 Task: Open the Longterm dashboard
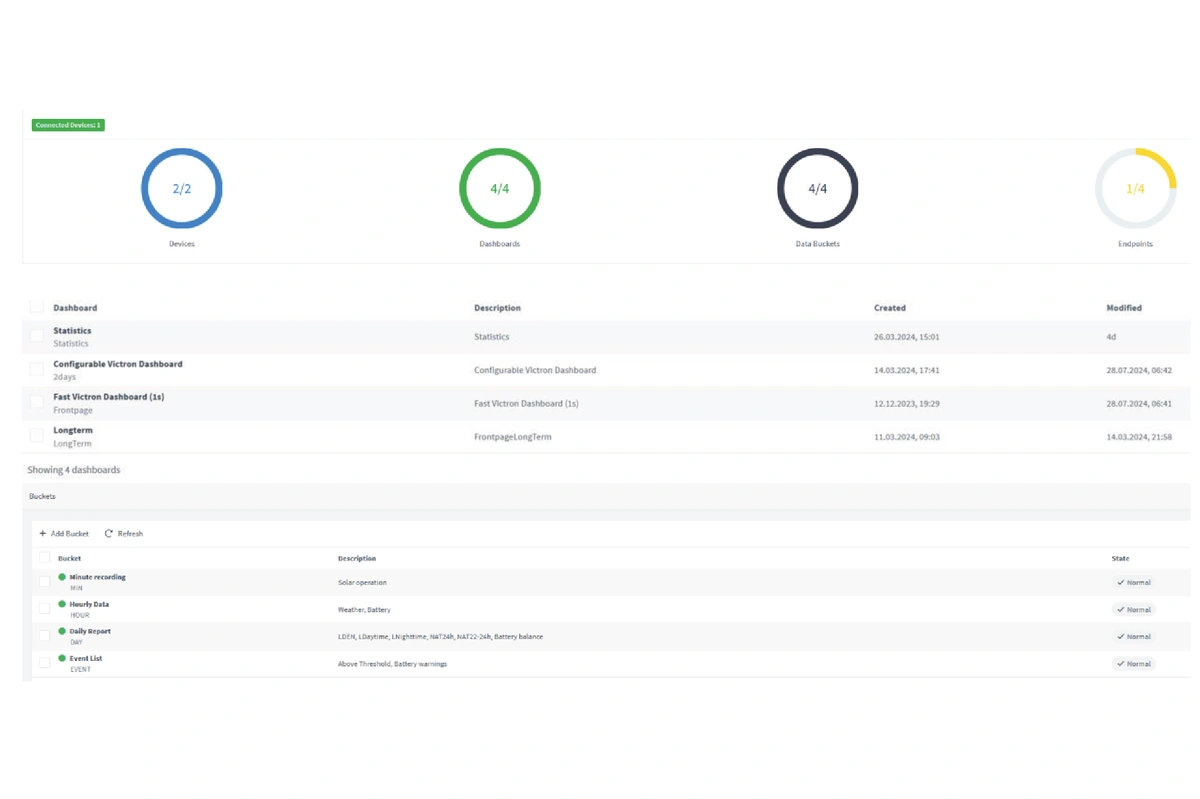[73, 430]
